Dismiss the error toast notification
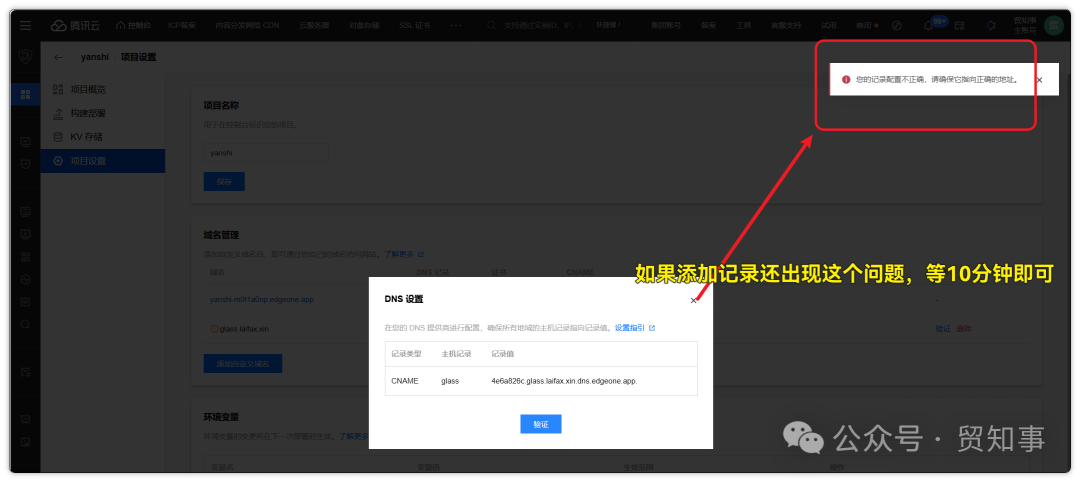This screenshot has height=482, width=1080. point(1039,80)
